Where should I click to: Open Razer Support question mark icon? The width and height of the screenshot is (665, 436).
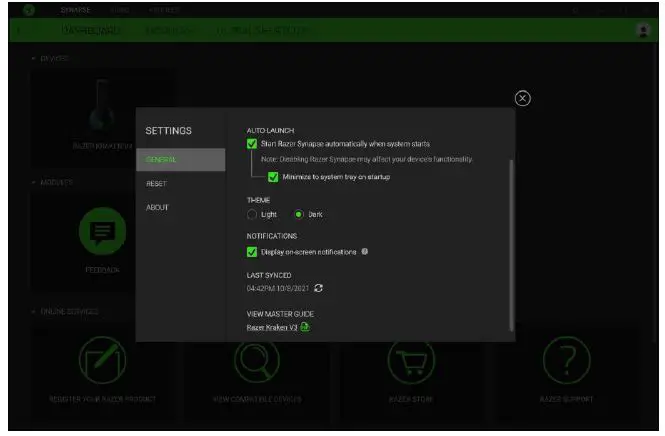coord(567,360)
